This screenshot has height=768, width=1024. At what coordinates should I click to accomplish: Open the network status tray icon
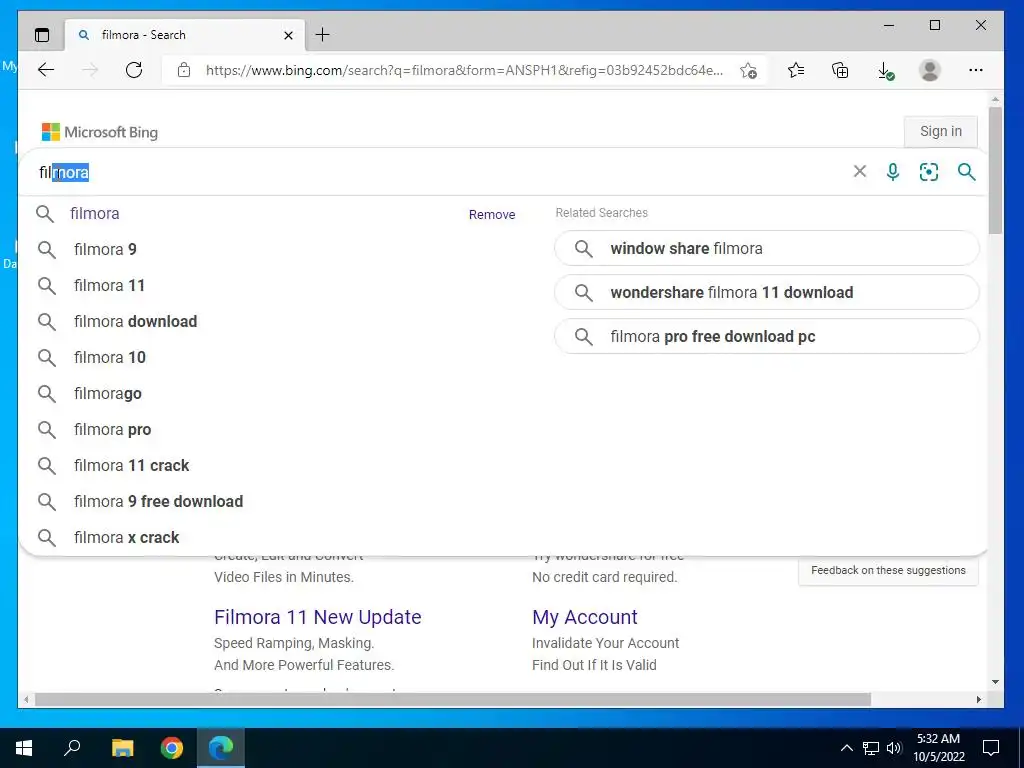pos(871,748)
